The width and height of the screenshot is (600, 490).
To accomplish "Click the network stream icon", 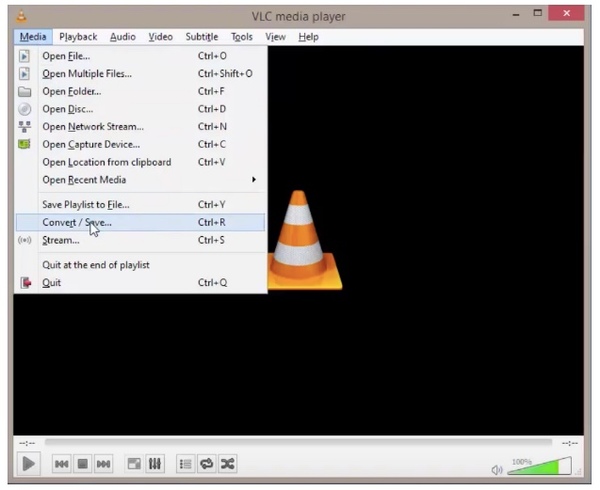I will click(24, 127).
